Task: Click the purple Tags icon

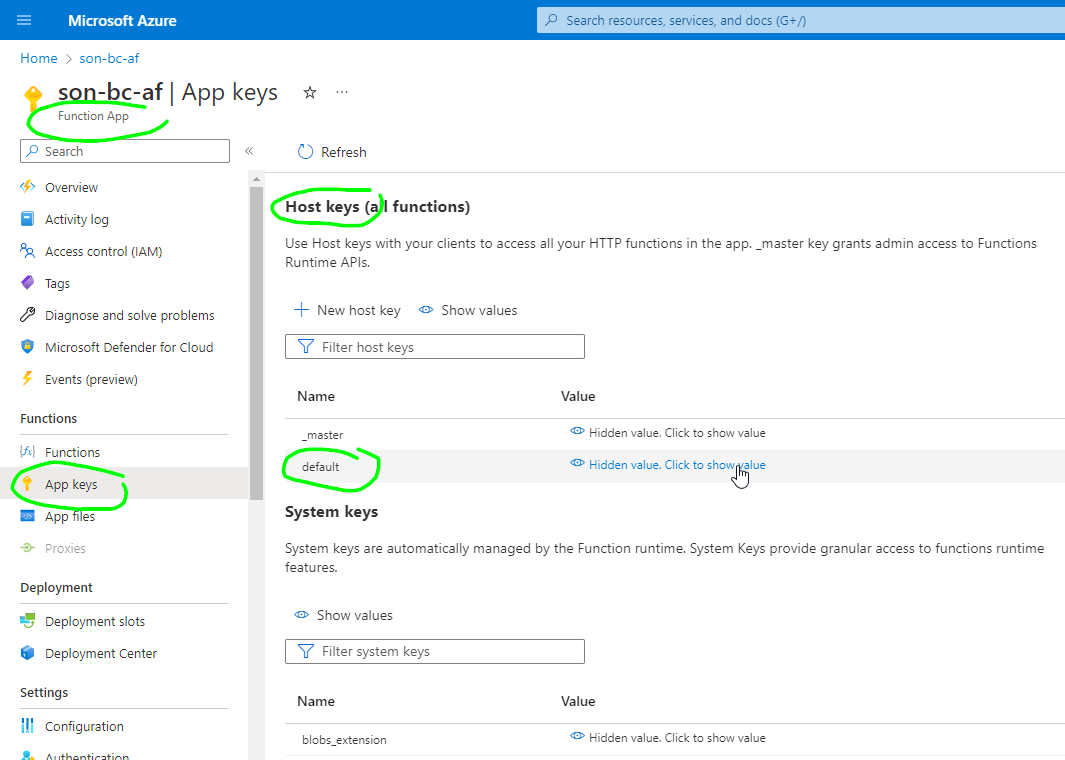Action: tap(27, 282)
